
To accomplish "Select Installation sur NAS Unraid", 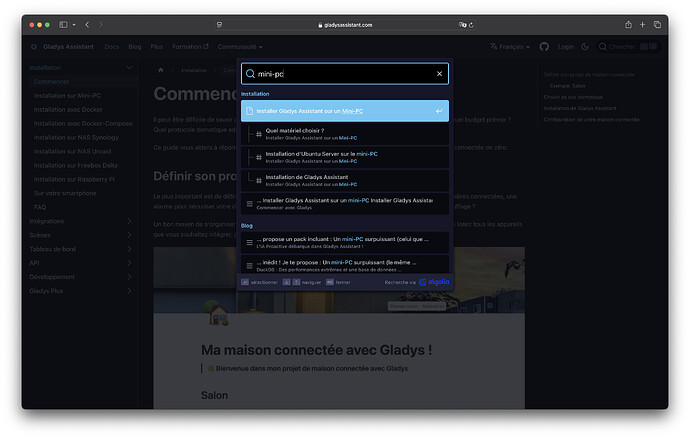I will click(72, 151).
